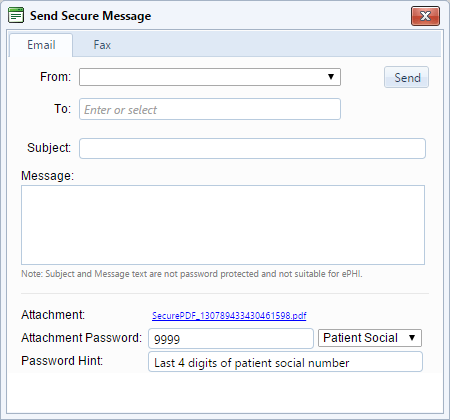Open the From dropdown list
This screenshot has height=420, width=450.
click(x=210, y=77)
